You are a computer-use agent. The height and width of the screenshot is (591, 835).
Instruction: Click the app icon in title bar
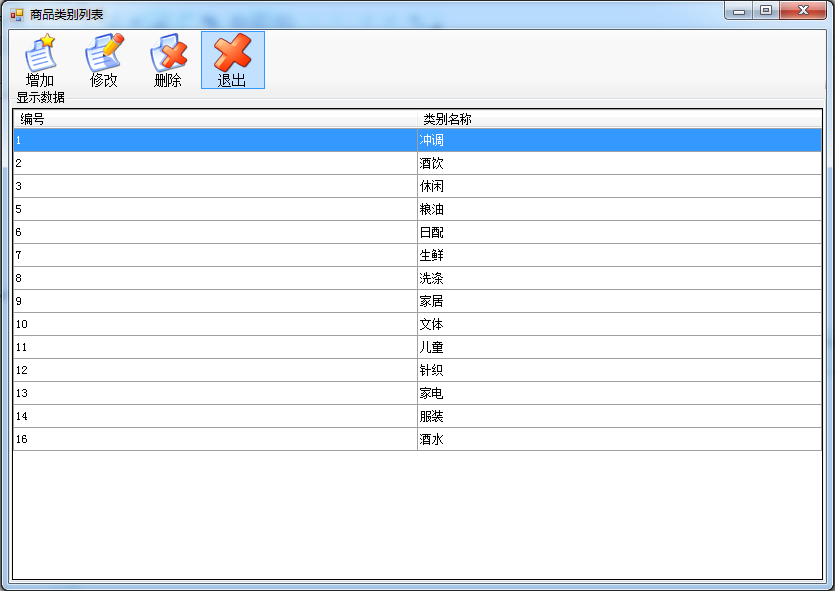(17, 15)
